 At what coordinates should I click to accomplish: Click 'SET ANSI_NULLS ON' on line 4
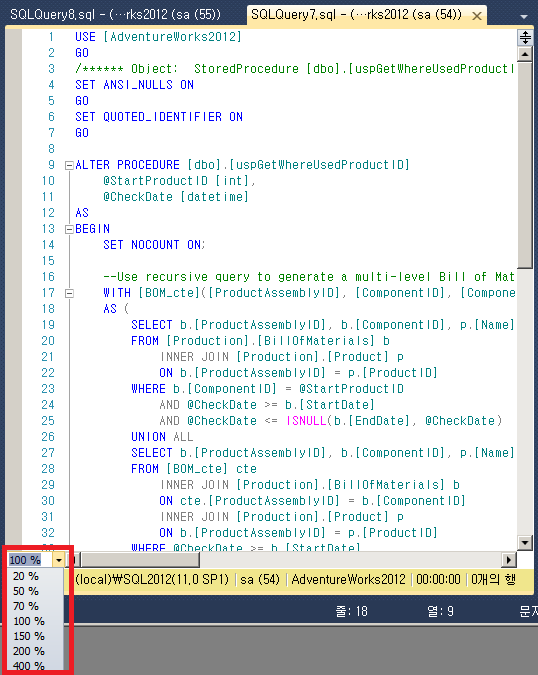point(134,85)
